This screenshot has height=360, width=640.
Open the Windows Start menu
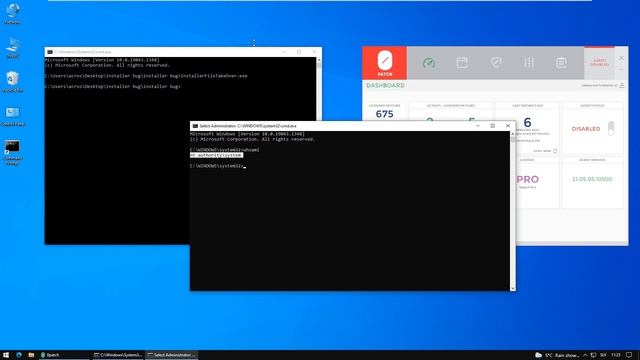[6, 355]
